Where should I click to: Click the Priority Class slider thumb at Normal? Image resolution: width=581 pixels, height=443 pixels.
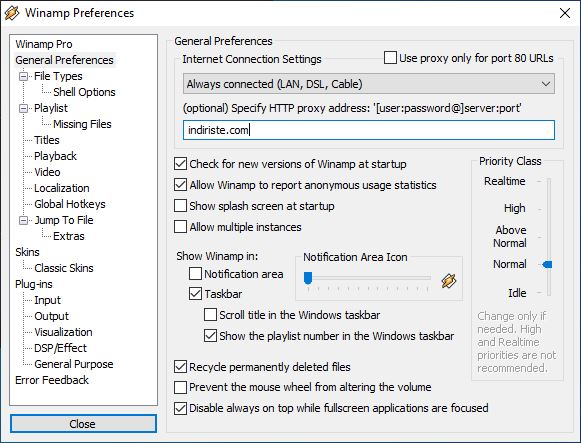548,264
